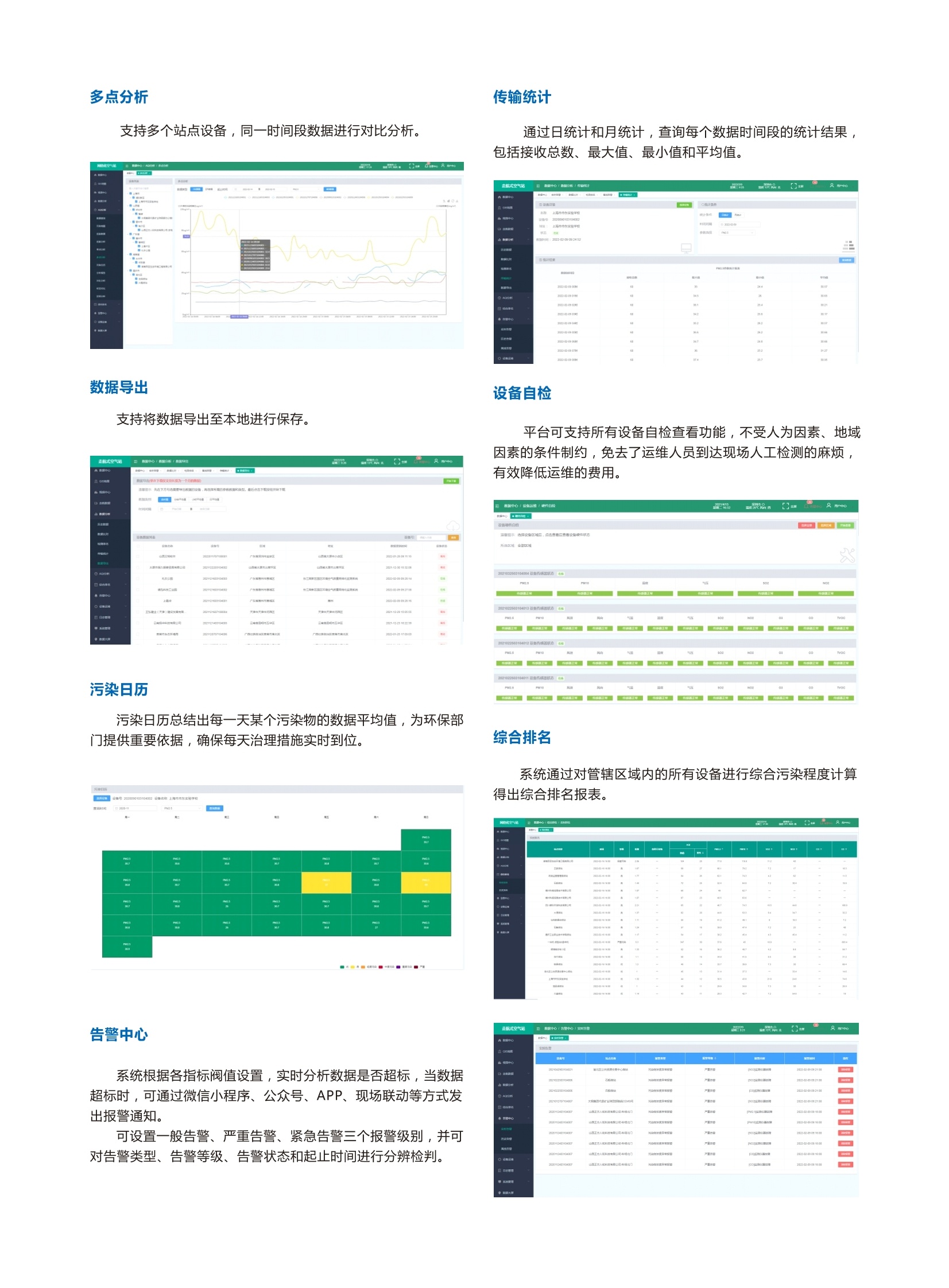Tick checkbox of 凡乐公园 row in 数据导出

[138, 579]
